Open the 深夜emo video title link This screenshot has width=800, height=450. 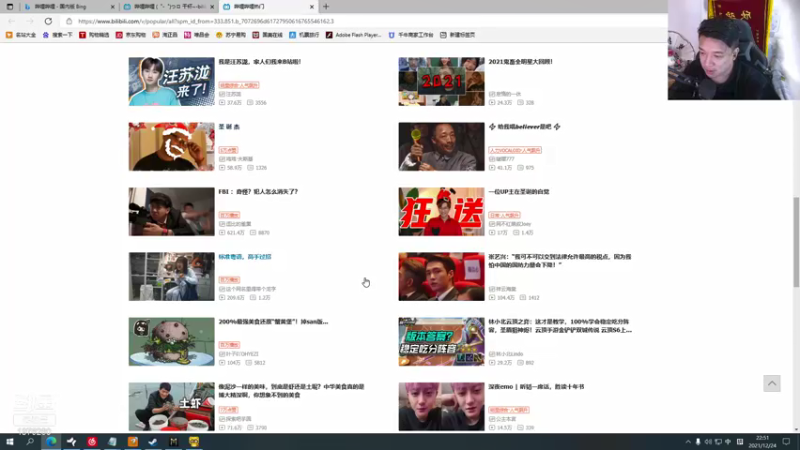pyautogui.click(x=536, y=387)
